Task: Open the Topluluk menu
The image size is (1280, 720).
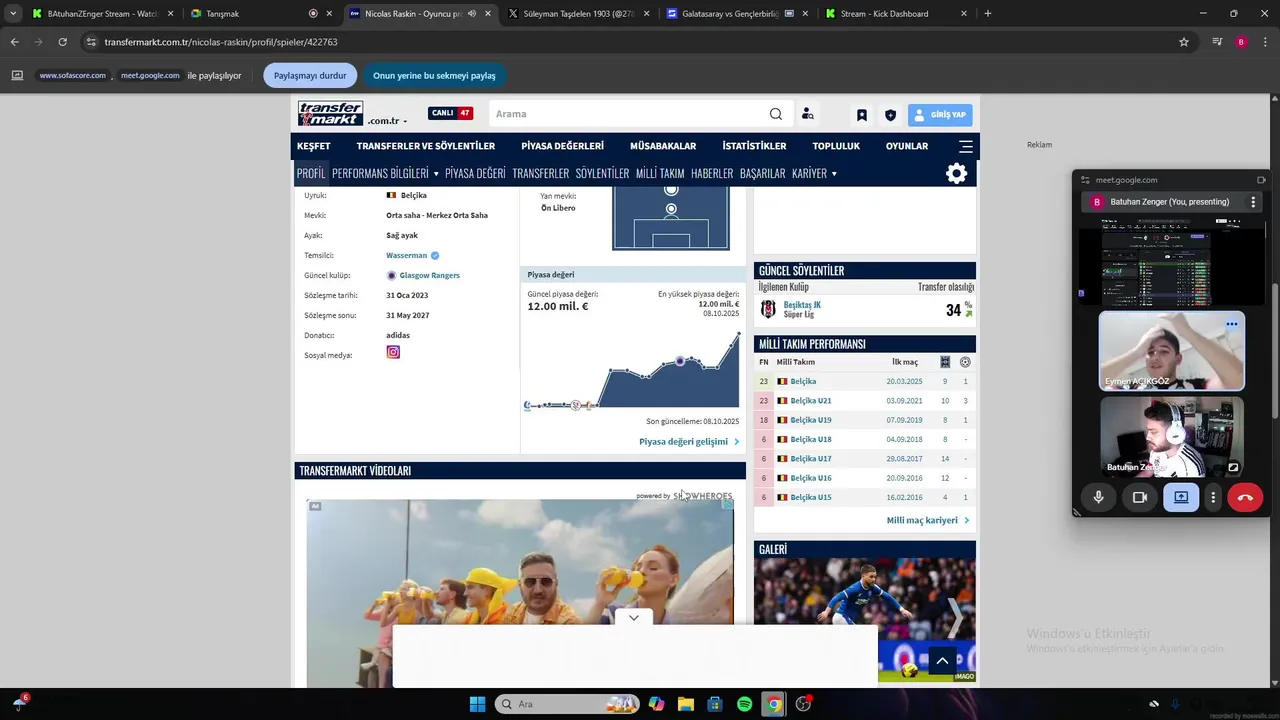Action: [x=836, y=146]
